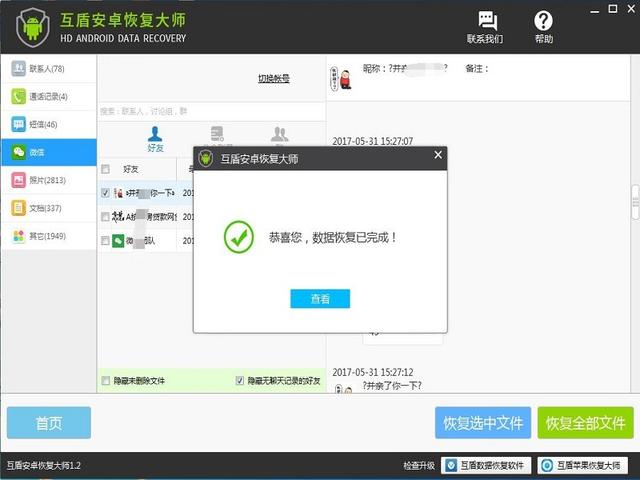Click the 2017-05-31 15:27:07 timestamp
Image resolution: width=640 pixels, height=480 pixels.
click(x=373, y=141)
